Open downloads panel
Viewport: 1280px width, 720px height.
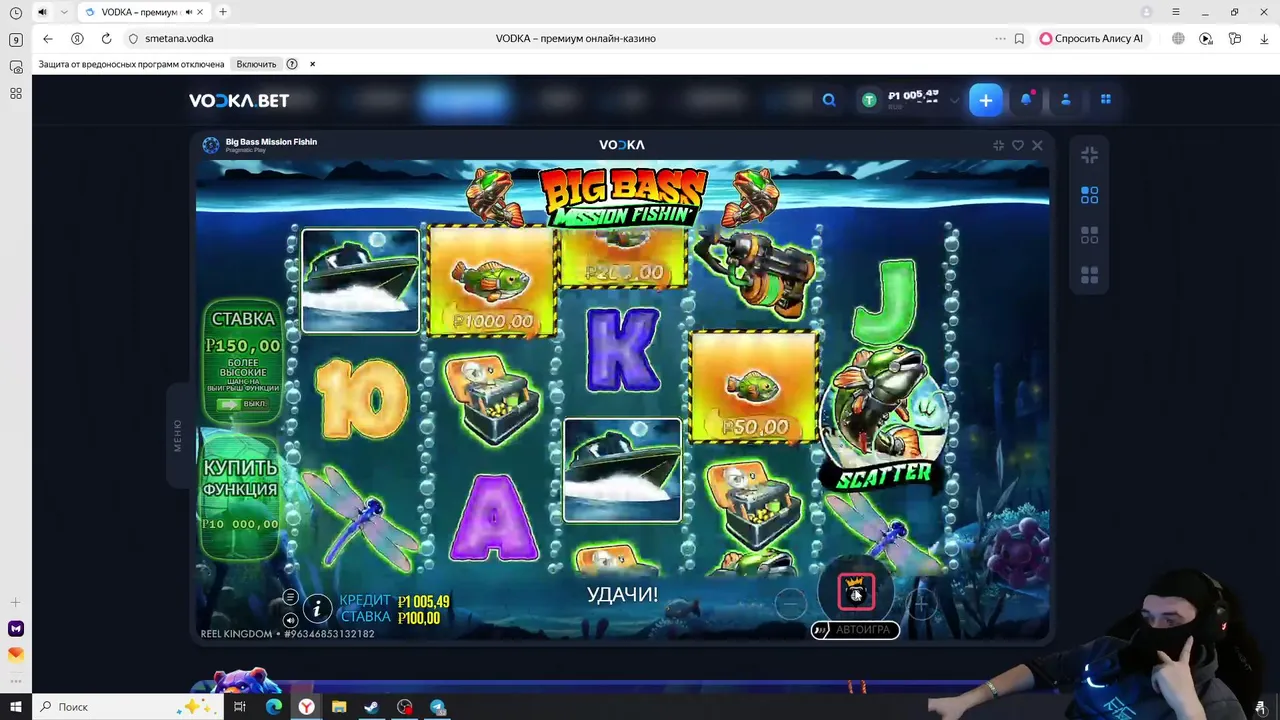1264,38
